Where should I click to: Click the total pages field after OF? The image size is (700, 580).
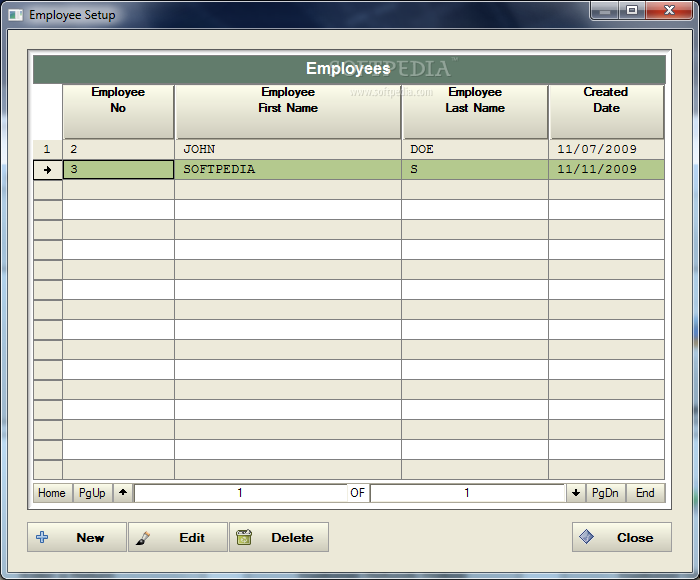pos(467,493)
